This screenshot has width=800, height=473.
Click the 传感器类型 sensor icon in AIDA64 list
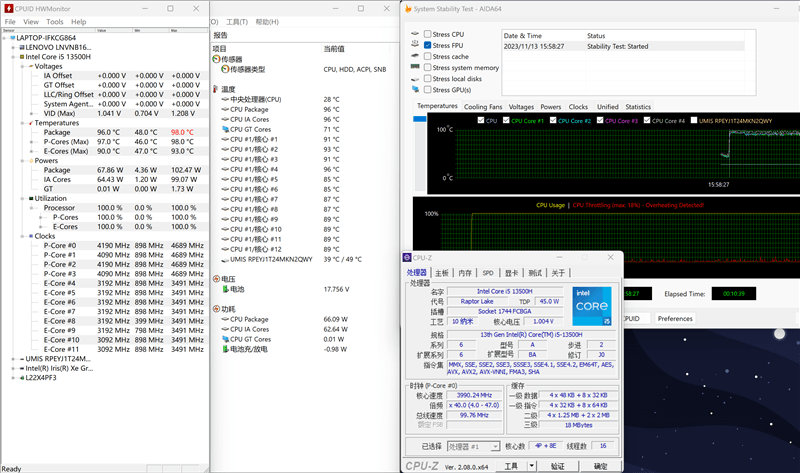[x=224, y=69]
